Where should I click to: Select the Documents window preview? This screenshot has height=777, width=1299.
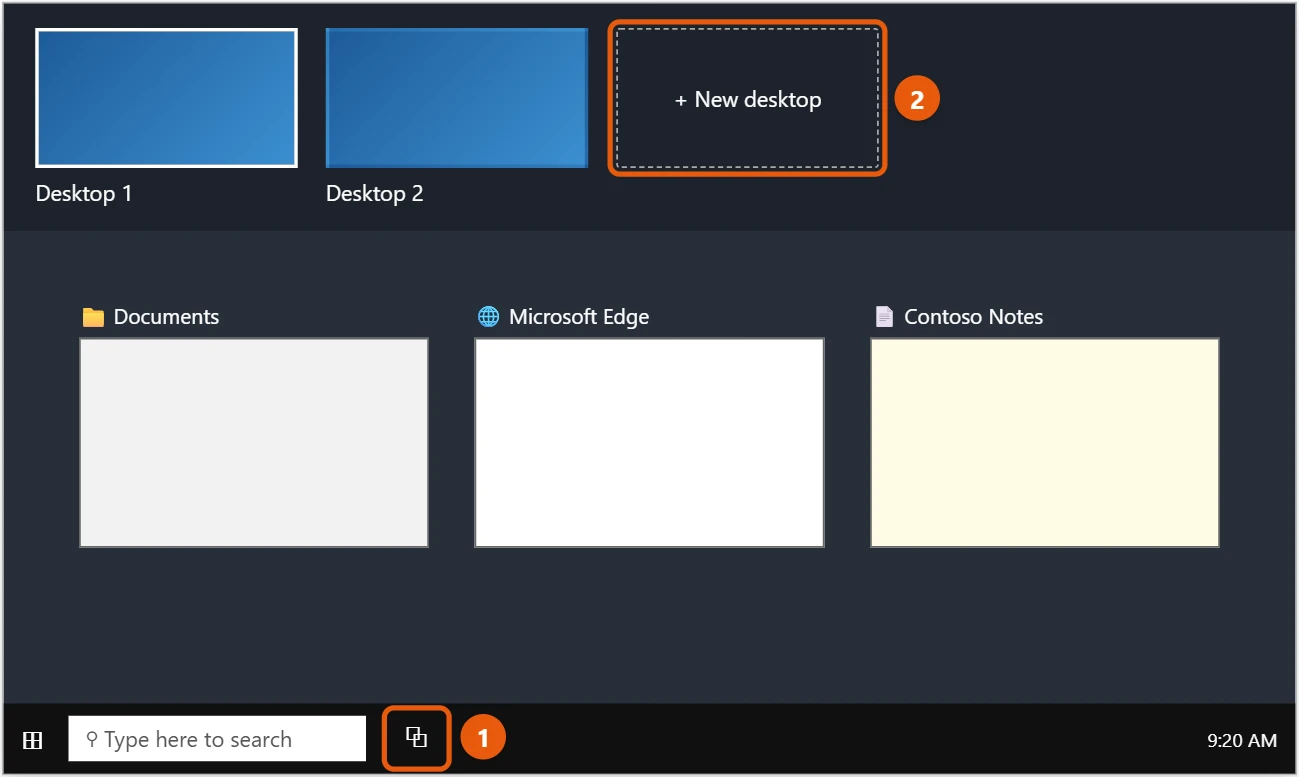tap(254, 443)
